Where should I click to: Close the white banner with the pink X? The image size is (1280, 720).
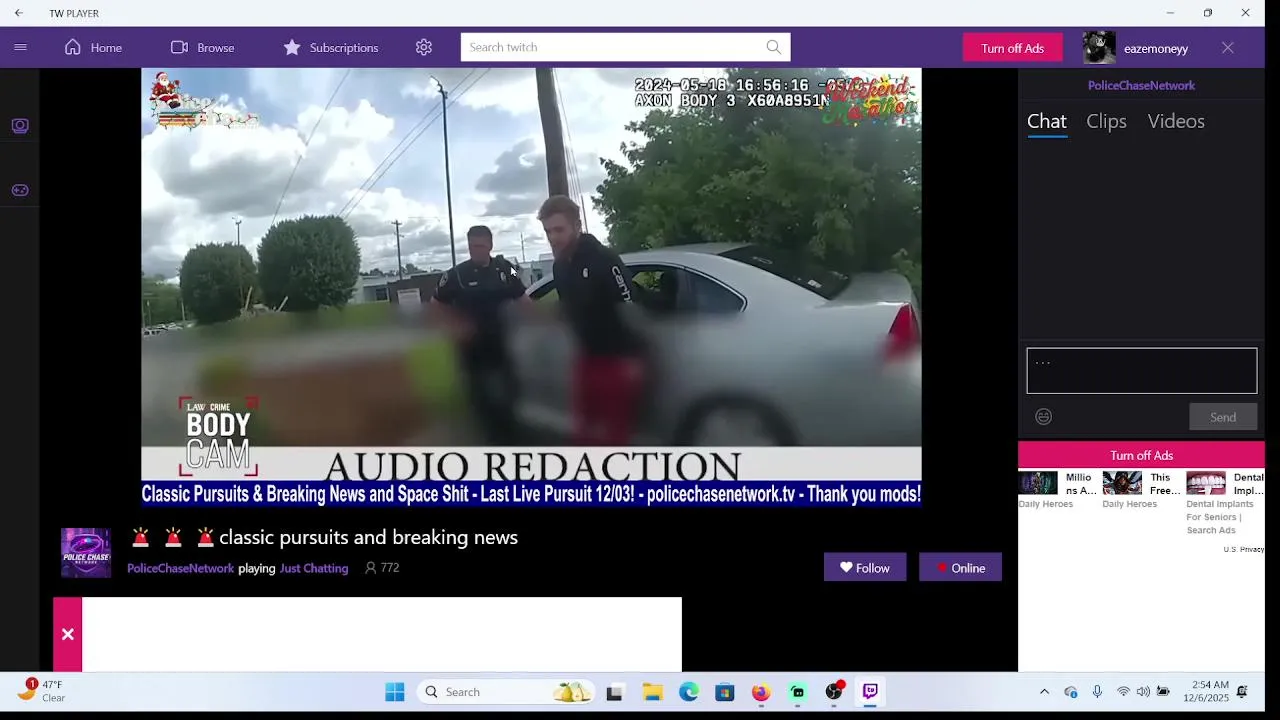click(x=67, y=634)
